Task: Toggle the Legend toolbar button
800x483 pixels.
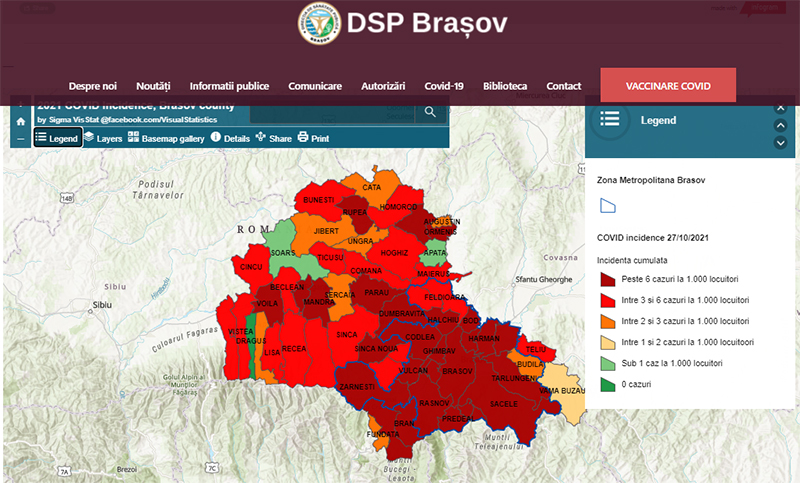Action: [x=57, y=138]
